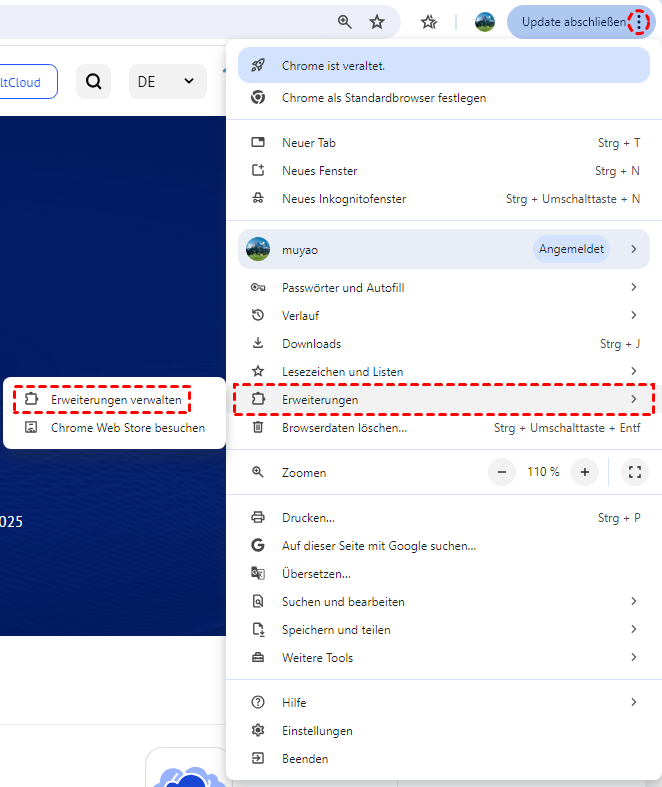
Task: Expand the muyao profile submenu arrow
Action: click(634, 249)
